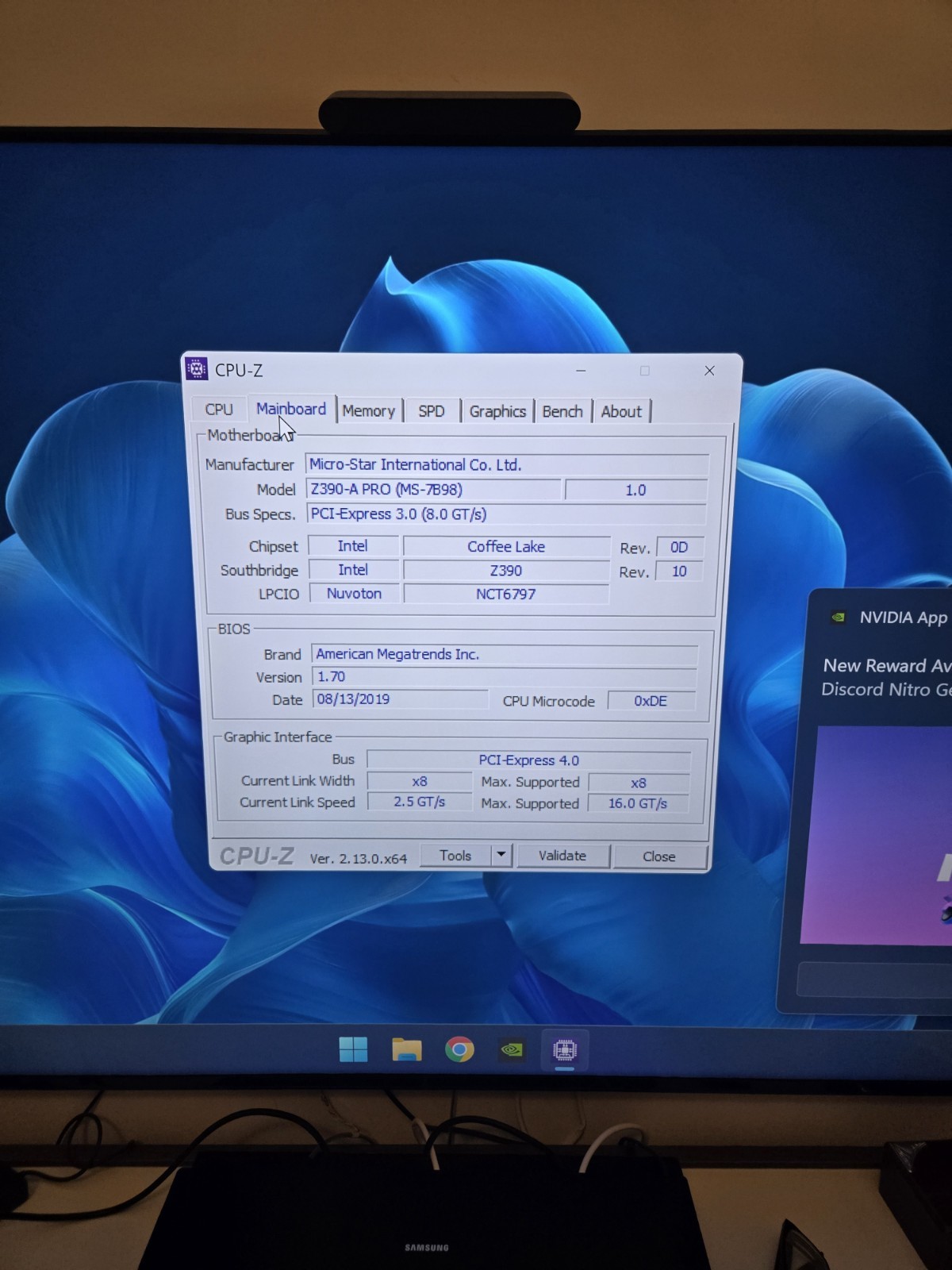Click the southbridge revision '10'

(679, 571)
